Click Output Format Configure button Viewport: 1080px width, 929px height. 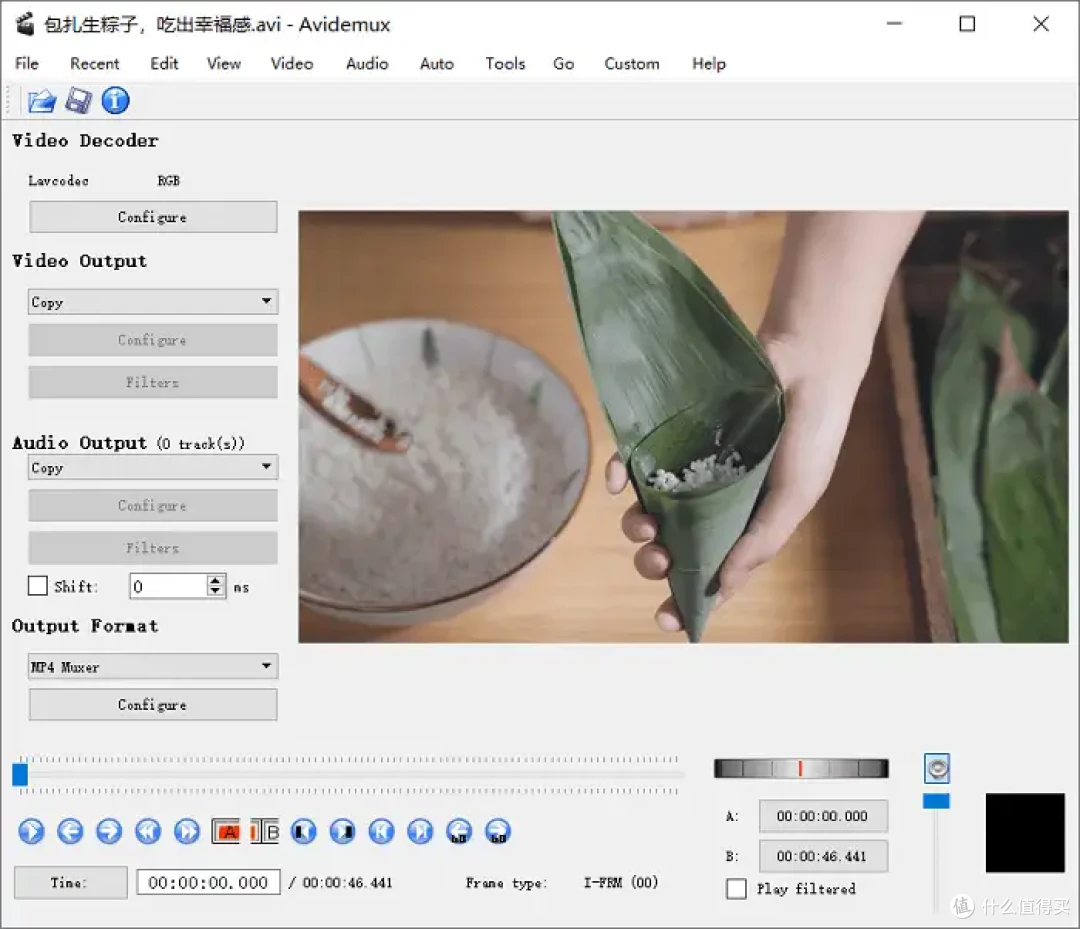(153, 704)
